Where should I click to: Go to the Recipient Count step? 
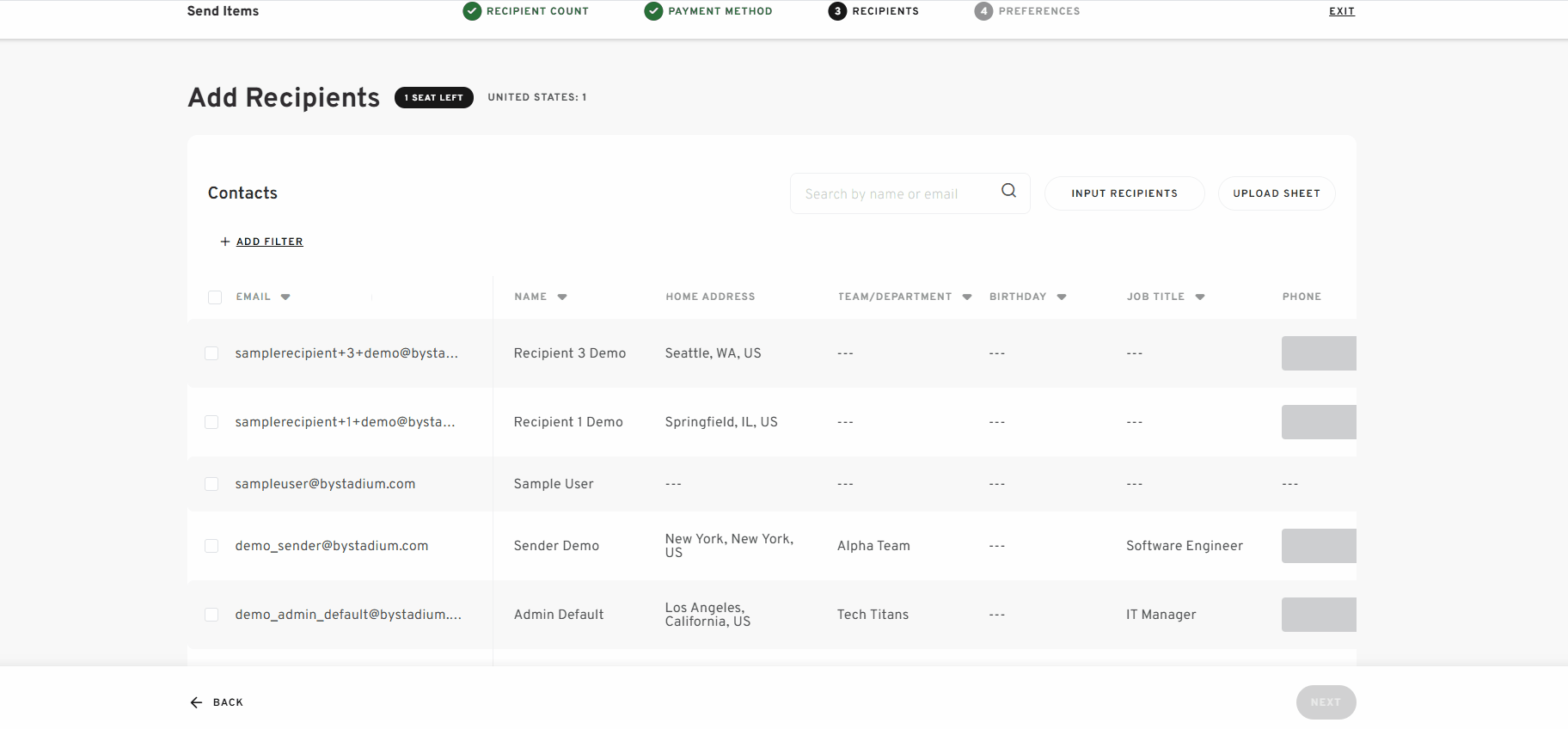pos(537,11)
